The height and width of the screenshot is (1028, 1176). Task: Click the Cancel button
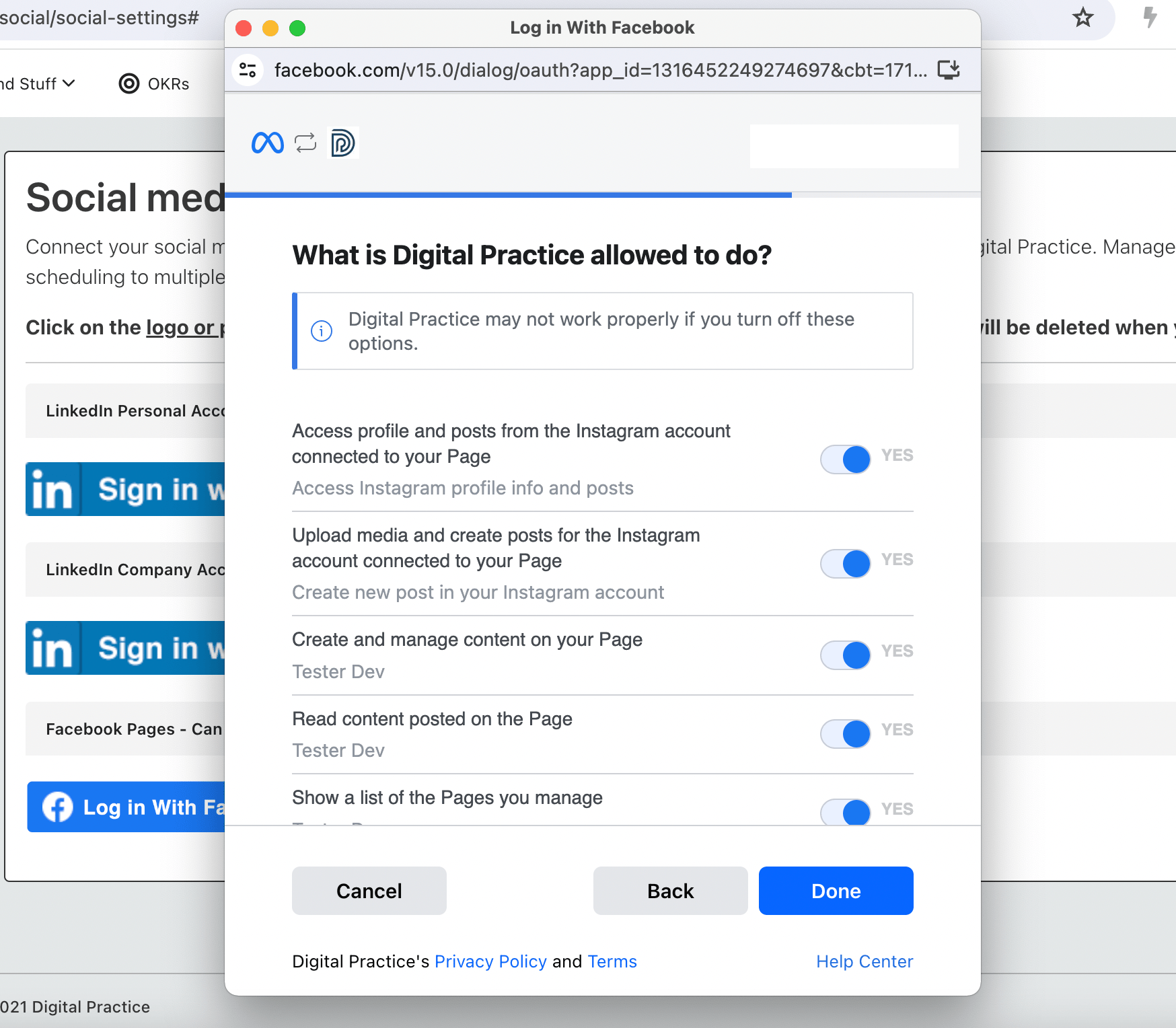369,891
